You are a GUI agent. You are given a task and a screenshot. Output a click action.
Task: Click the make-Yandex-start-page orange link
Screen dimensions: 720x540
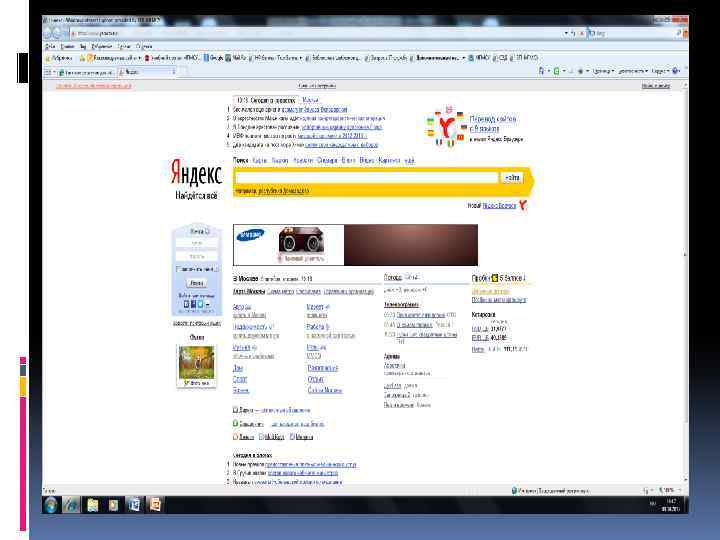(x=94, y=86)
